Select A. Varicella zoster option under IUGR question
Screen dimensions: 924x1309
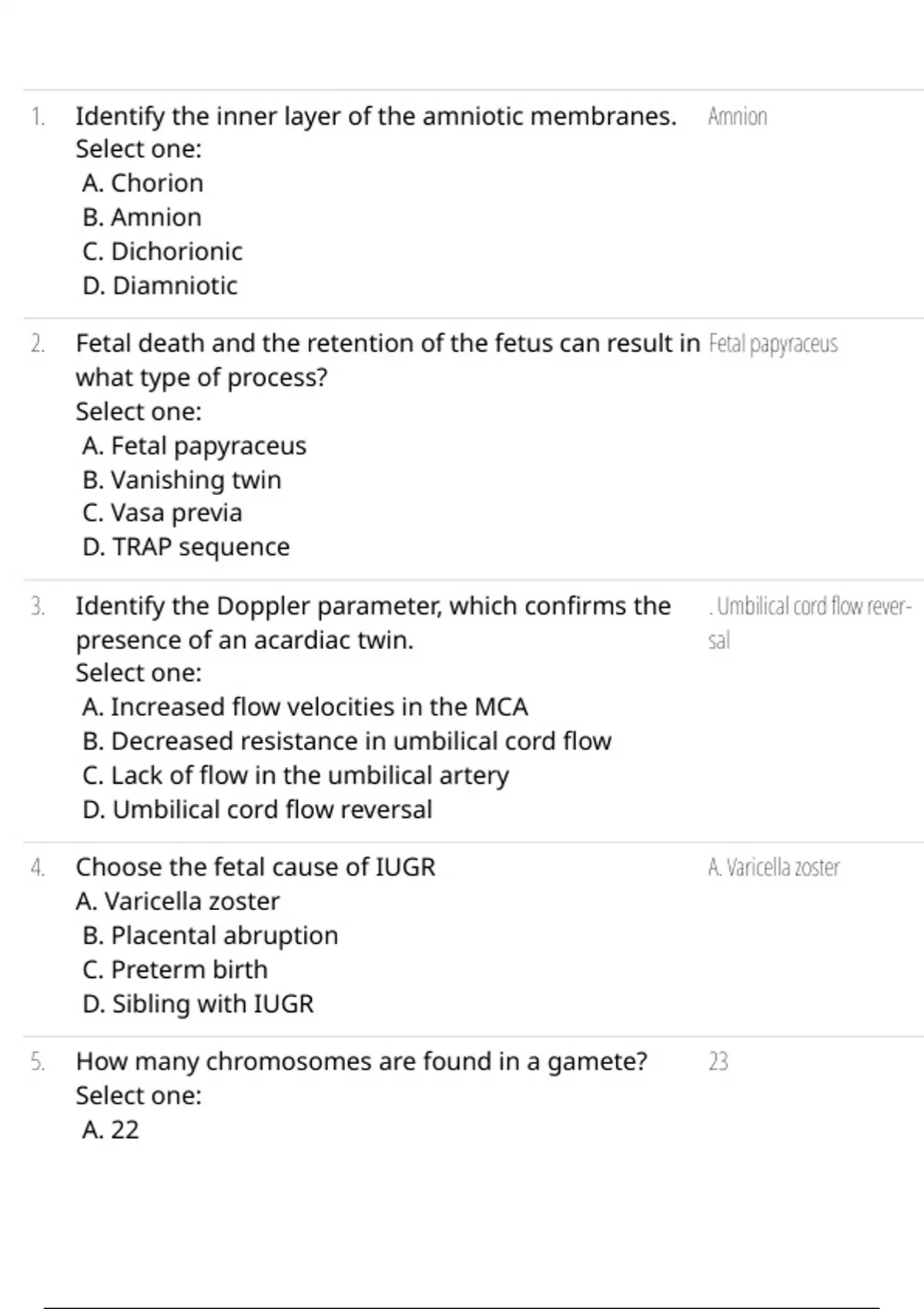tap(178, 901)
